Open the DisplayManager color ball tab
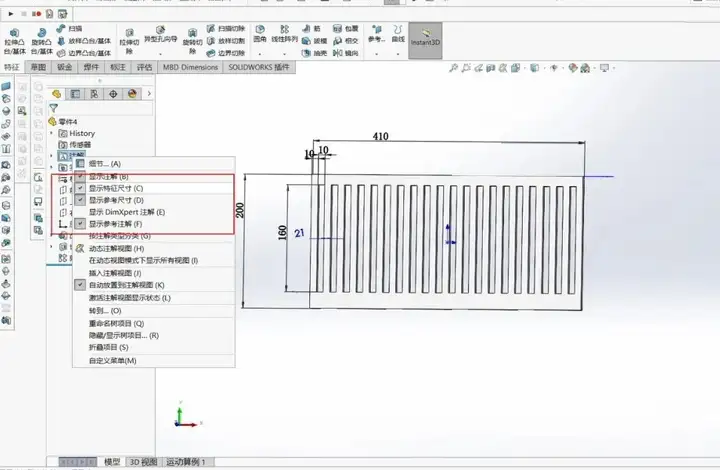This screenshot has height=470, width=720. (130, 93)
